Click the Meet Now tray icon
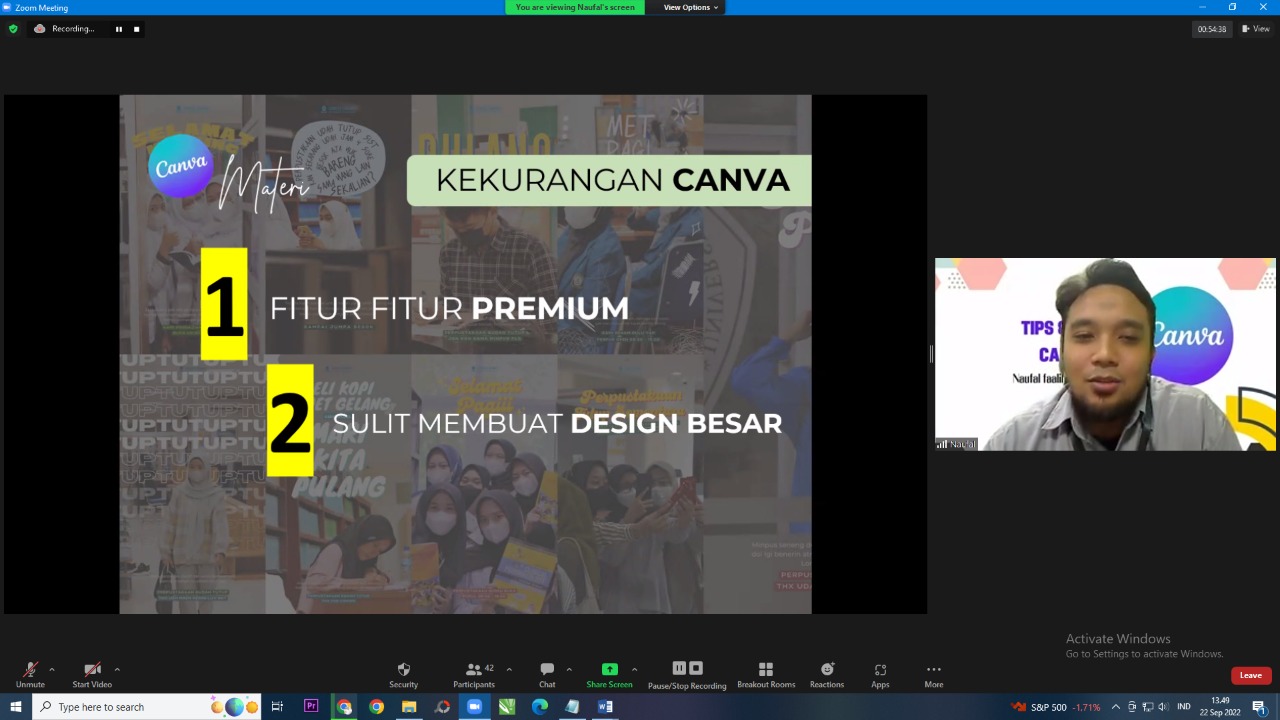 click(x=1132, y=707)
